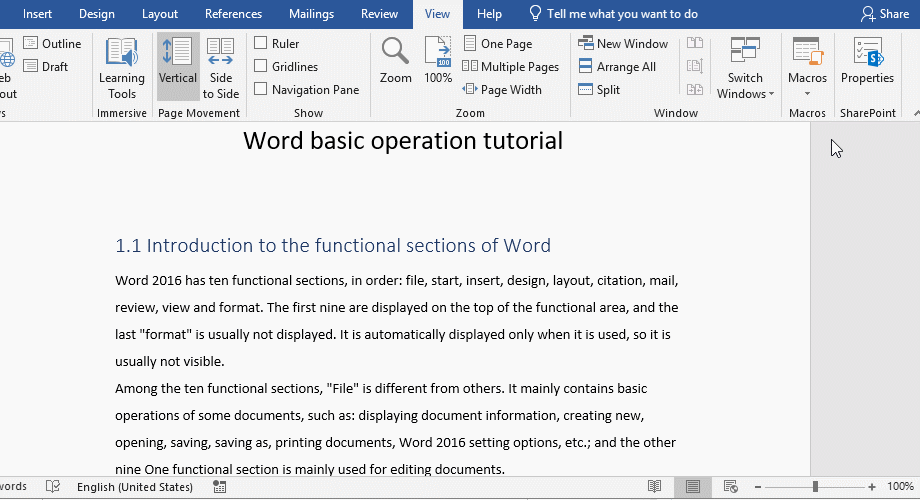Click View Side by Side icon
This screenshot has height=500, width=920.
pyautogui.click(x=695, y=43)
